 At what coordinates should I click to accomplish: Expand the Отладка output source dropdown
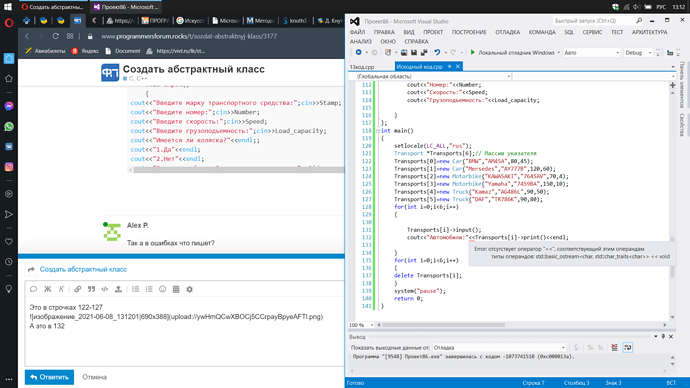(x=499, y=348)
